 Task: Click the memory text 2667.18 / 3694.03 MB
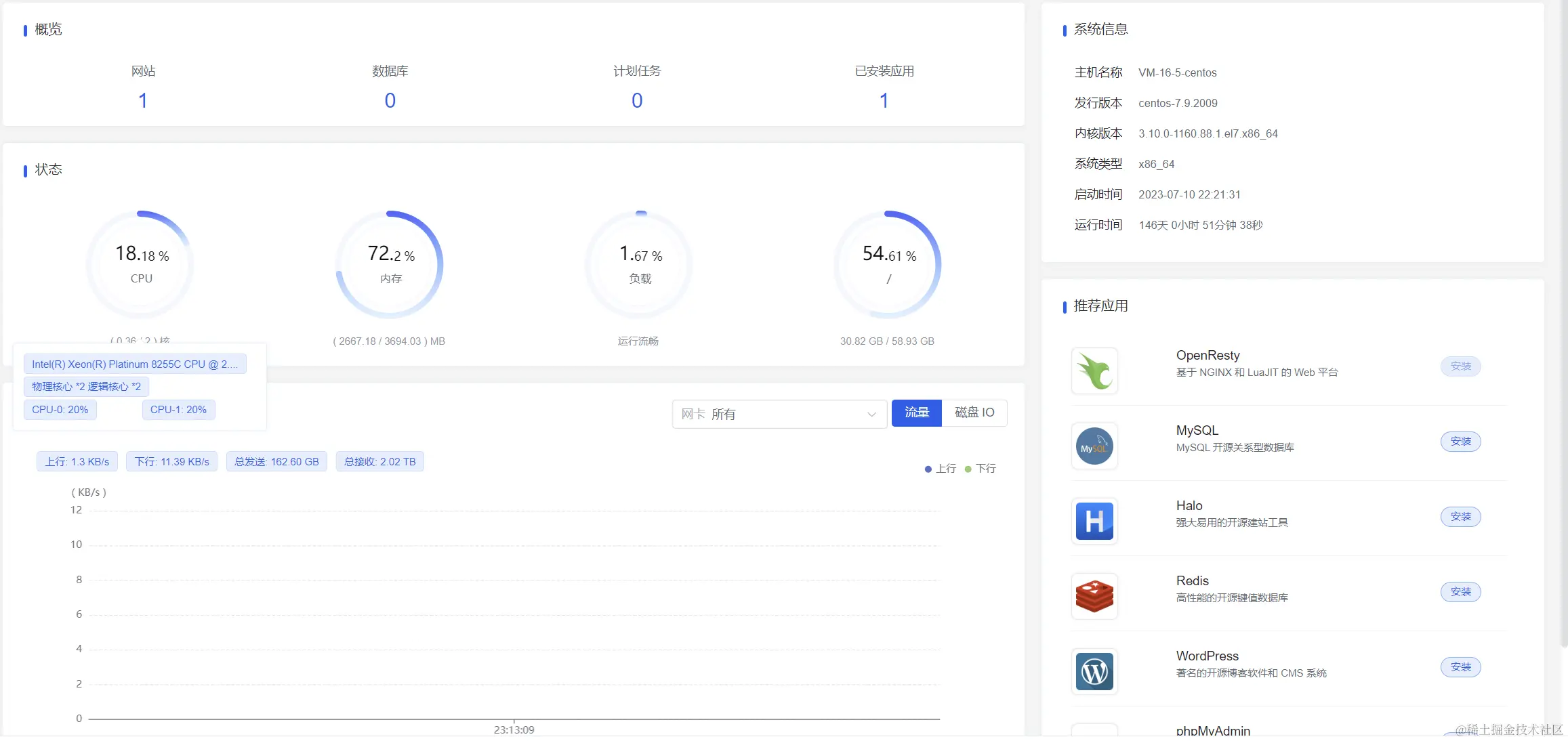pos(389,341)
